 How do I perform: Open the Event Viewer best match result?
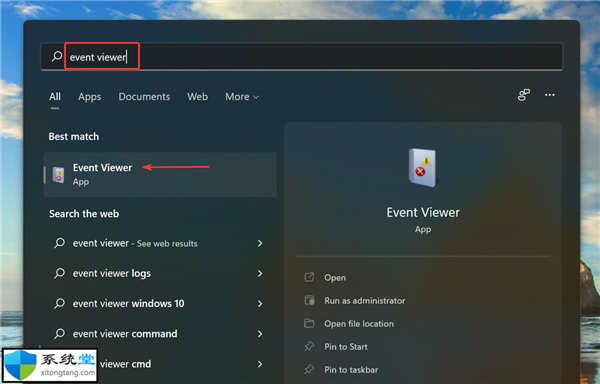click(160, 174)
